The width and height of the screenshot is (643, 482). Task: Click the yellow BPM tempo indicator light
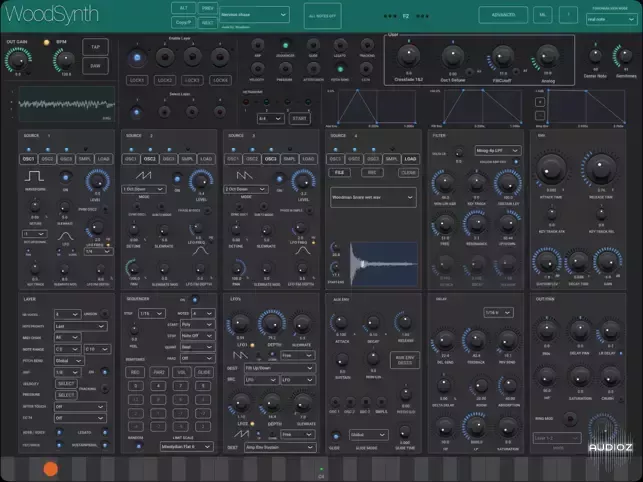[x=46, y=42]
